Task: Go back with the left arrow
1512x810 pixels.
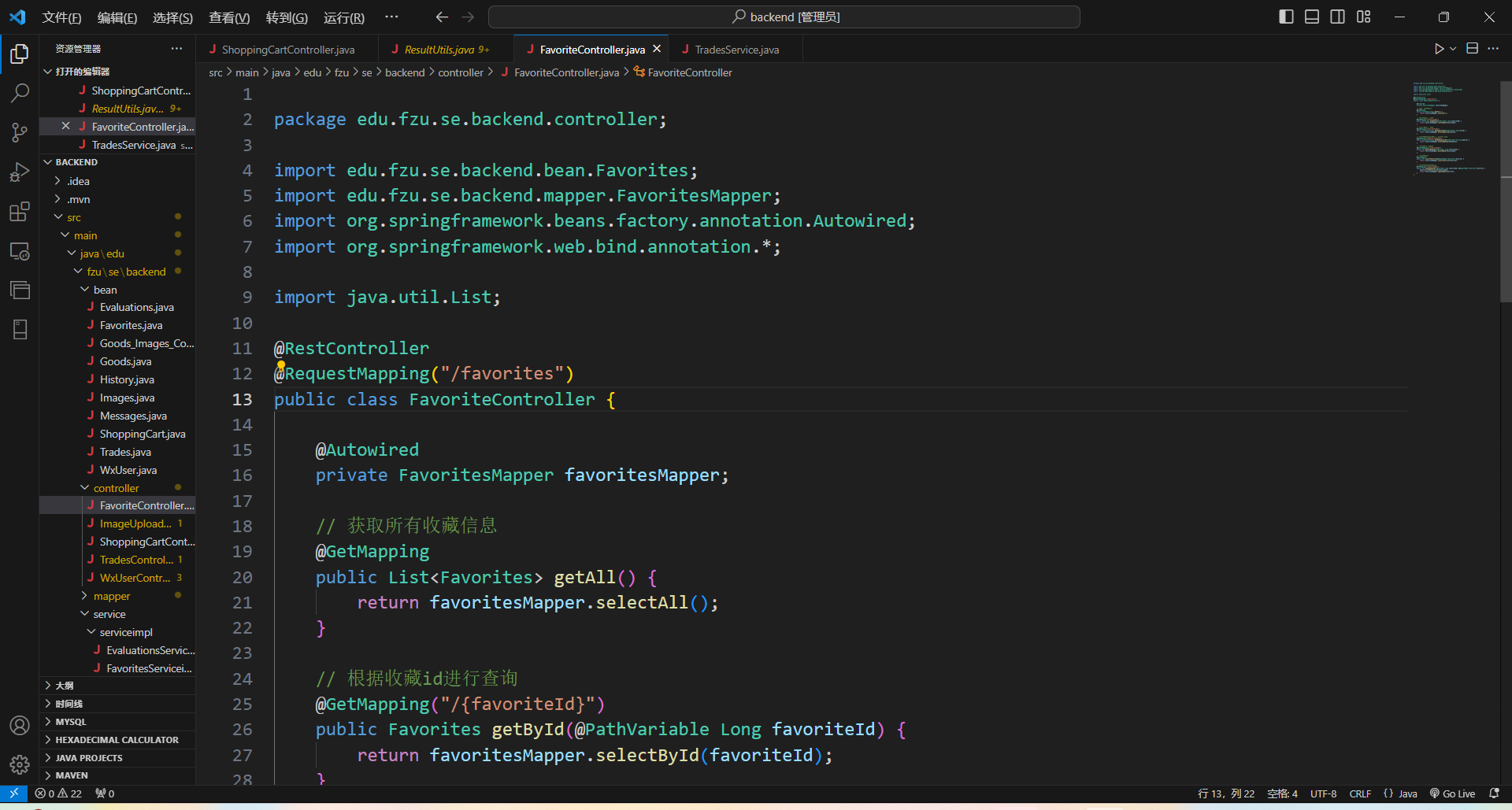Action: pyautogui.click(x=442, y=17)
